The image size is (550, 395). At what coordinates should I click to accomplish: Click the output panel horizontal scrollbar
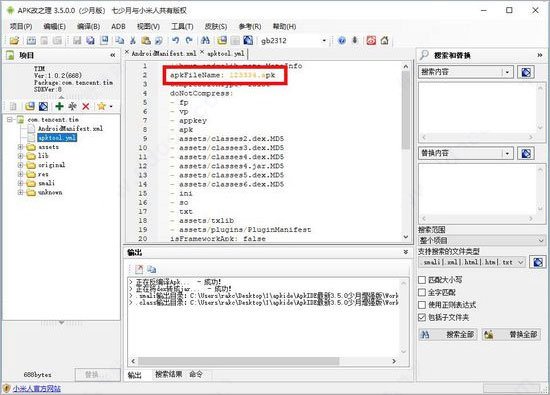click(238, 361)
